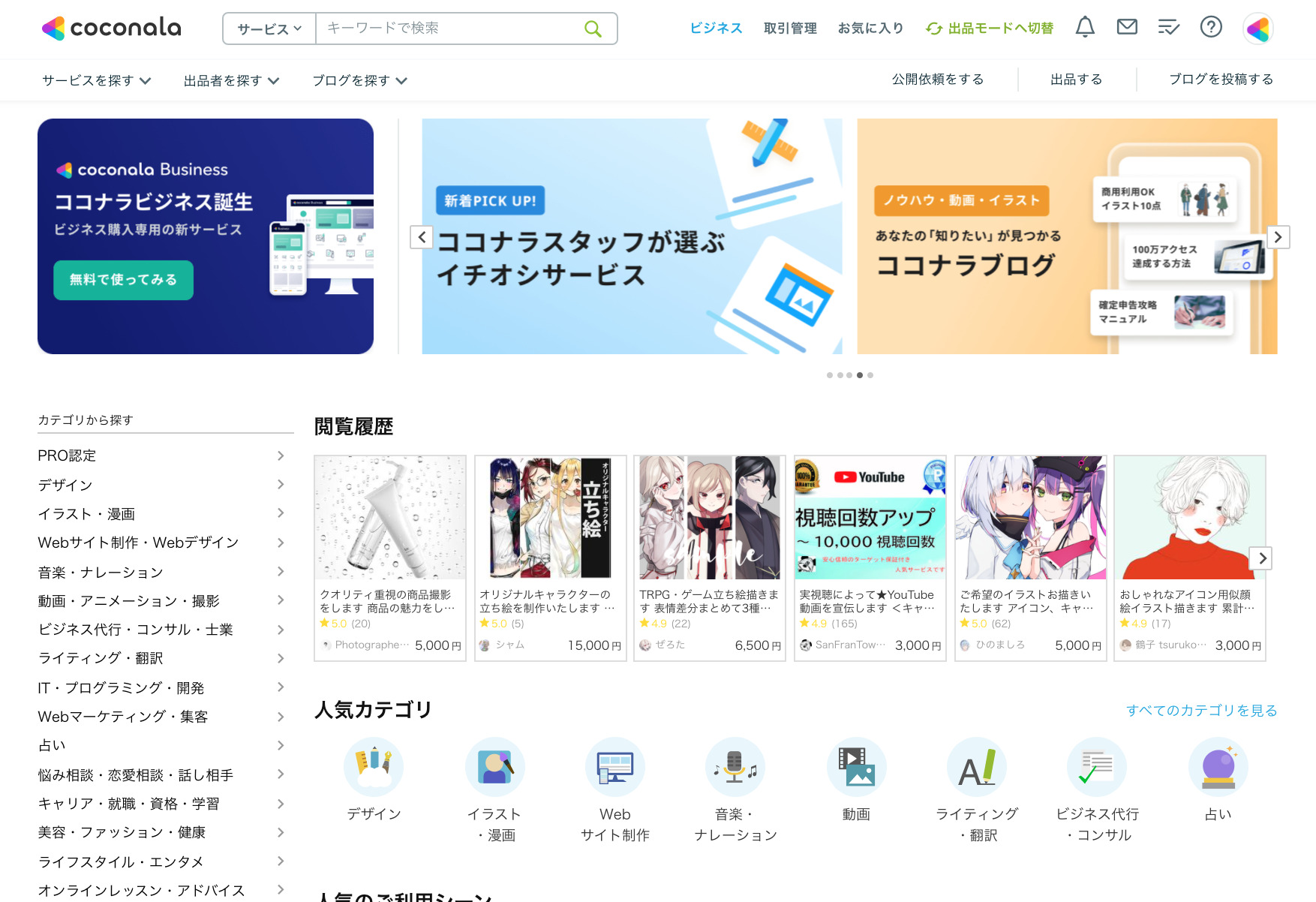The height and width of the screenshot is (902, 1316).
Task: Open the 新着PICK UP! イチオシサービス banner
Action: click(x=632, y=236)
